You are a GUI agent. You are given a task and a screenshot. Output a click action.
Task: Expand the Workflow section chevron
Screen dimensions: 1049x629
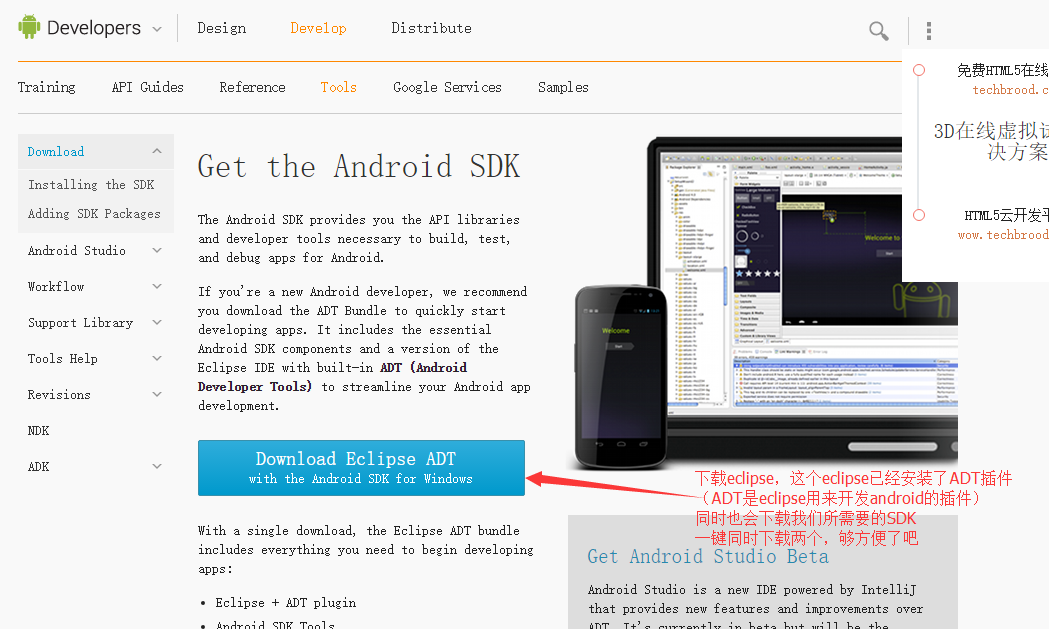tap(157, 286)
